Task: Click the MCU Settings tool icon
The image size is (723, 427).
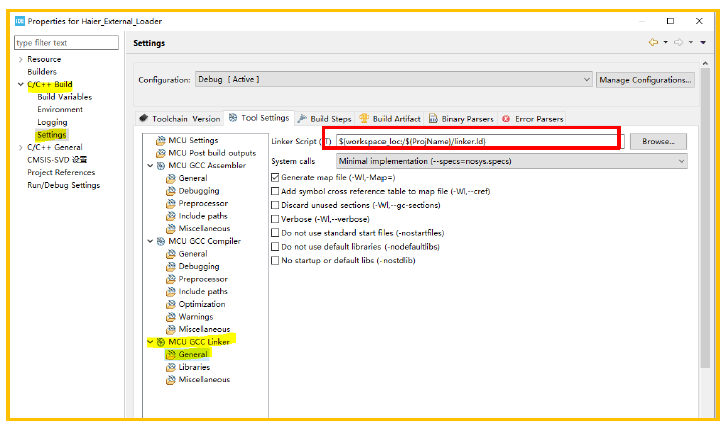Action: [160, 140]
